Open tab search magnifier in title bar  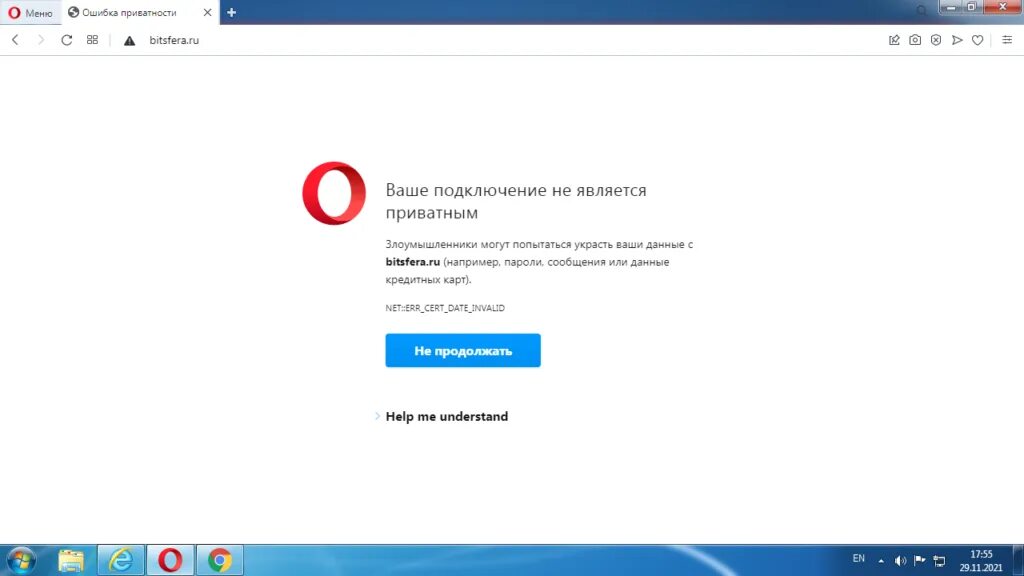click(921, 10)
